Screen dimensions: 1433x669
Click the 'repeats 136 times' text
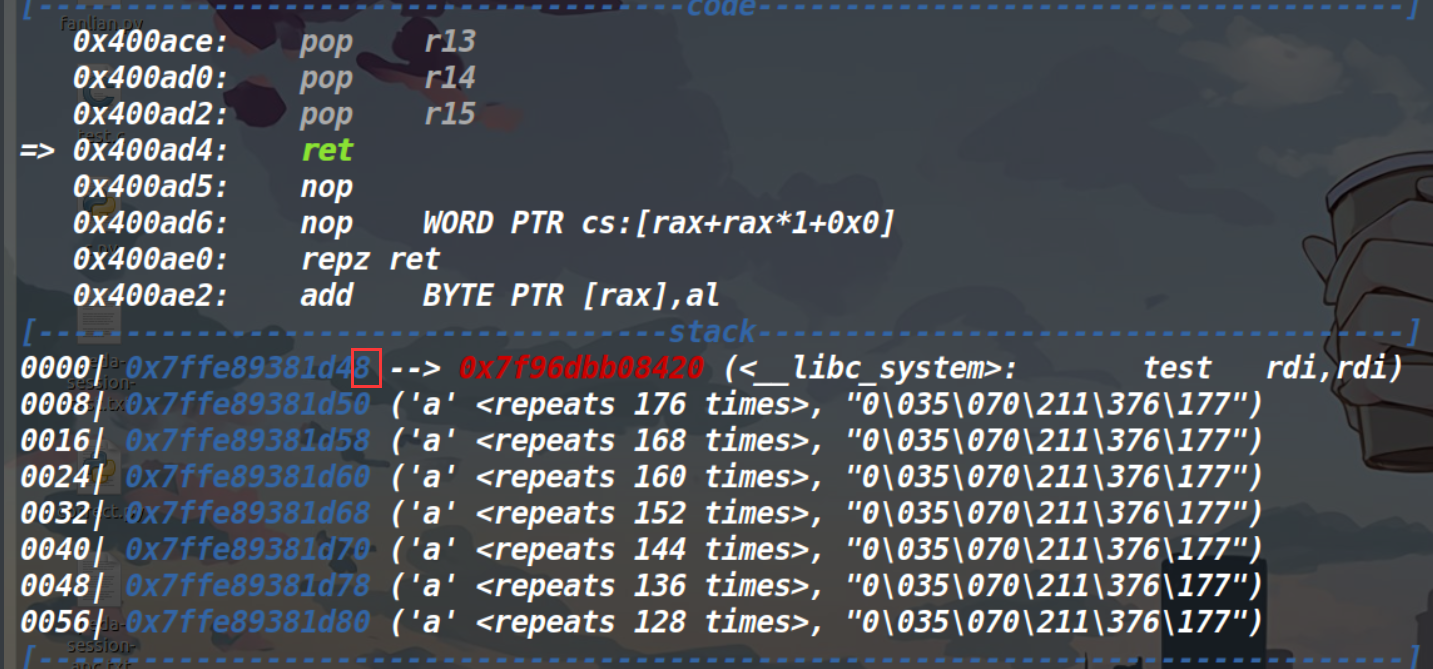pos(650,586)
